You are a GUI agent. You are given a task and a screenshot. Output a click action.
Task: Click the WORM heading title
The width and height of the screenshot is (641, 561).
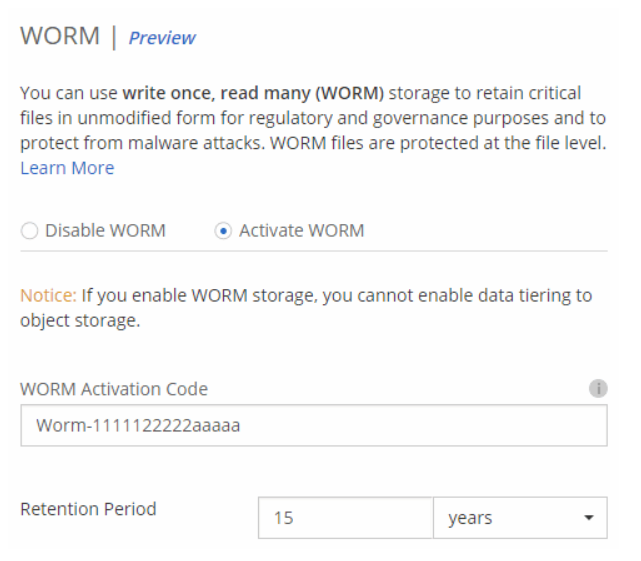click(60, 37)
